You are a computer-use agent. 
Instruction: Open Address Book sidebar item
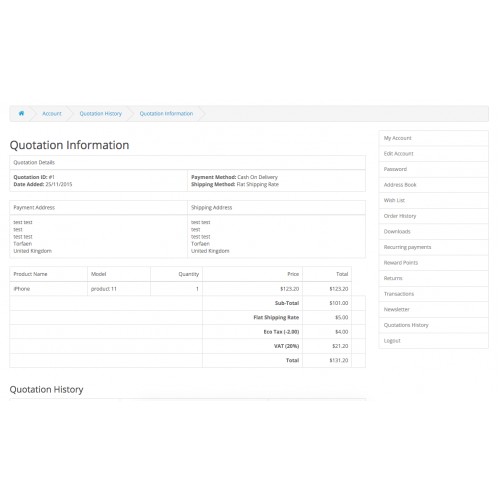(434, 185)
